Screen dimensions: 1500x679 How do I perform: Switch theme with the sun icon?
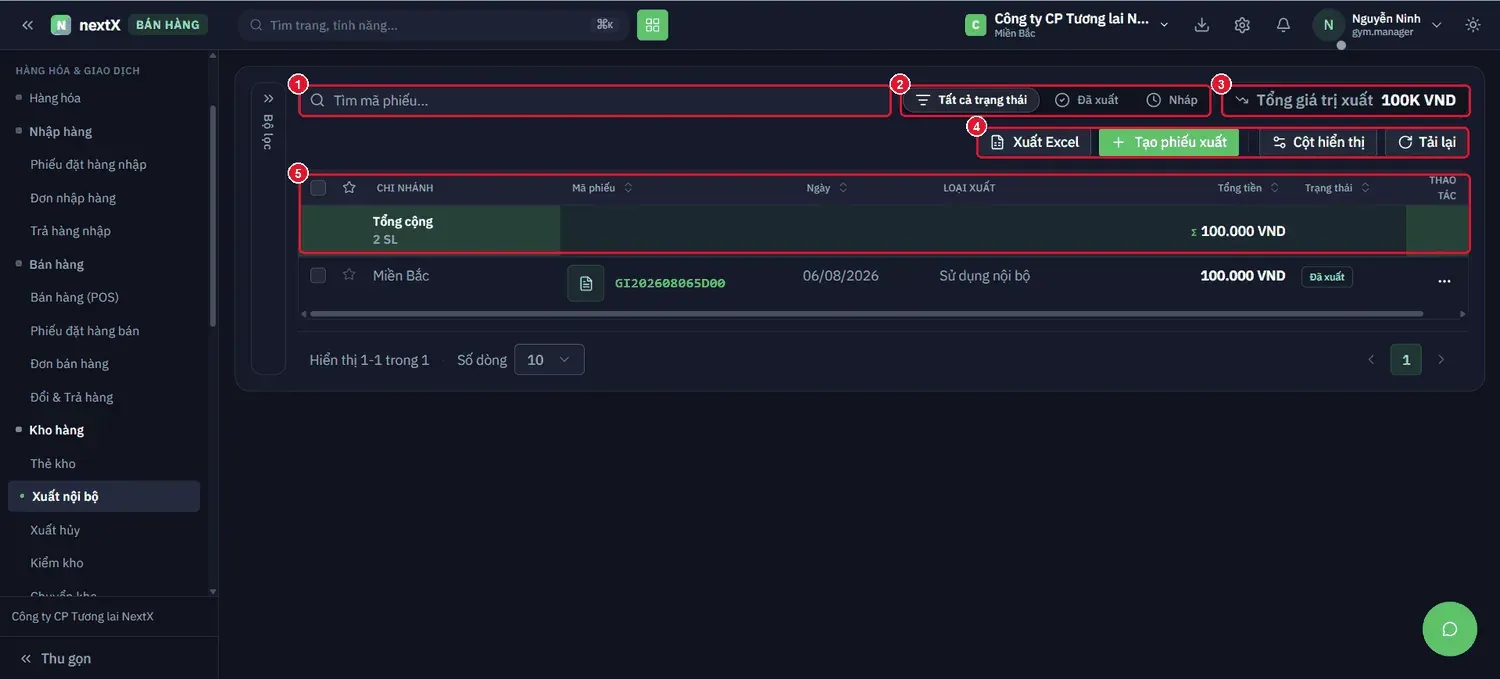[x=1473, y=25]
